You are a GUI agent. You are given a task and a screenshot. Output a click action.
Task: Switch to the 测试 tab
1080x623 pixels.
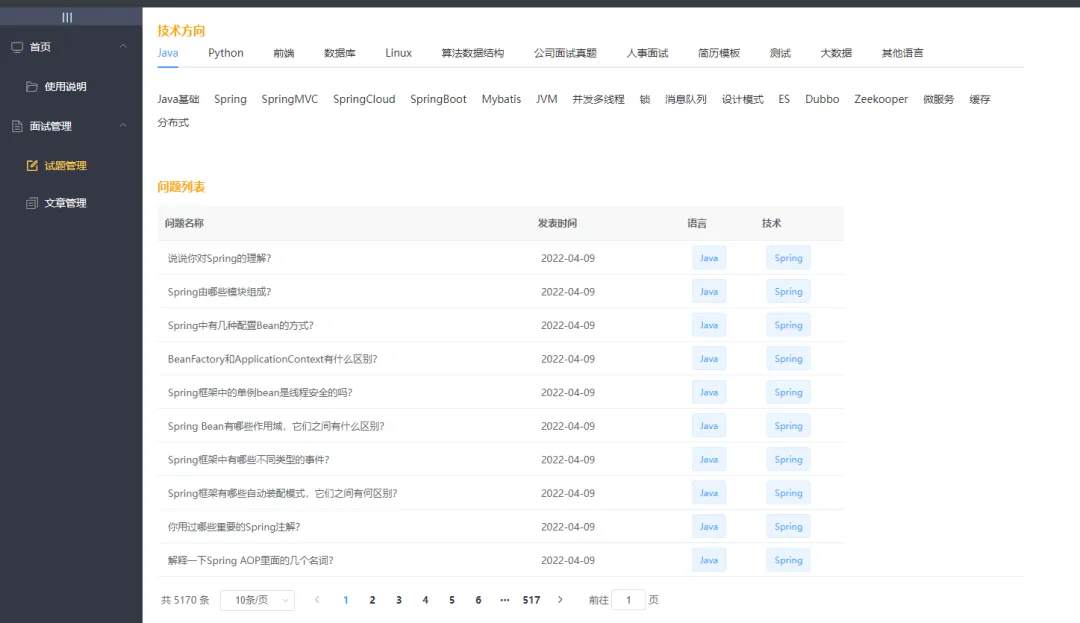(x=780, y=53)
